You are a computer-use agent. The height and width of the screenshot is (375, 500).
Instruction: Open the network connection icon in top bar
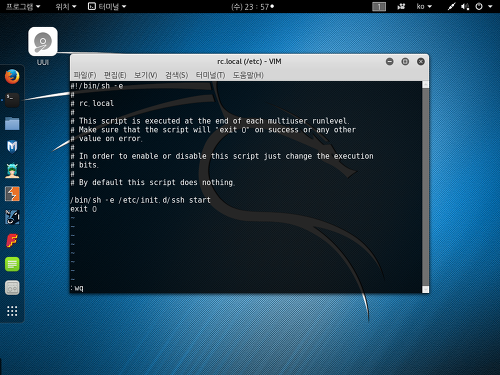(451, 6)
